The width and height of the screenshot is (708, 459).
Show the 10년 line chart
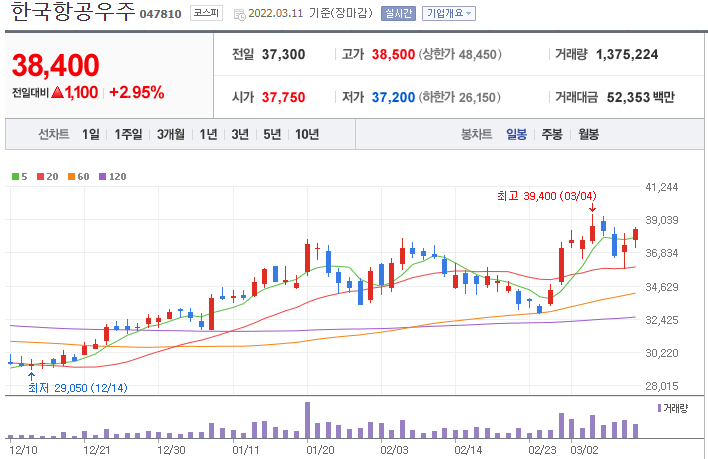[307, 134]
